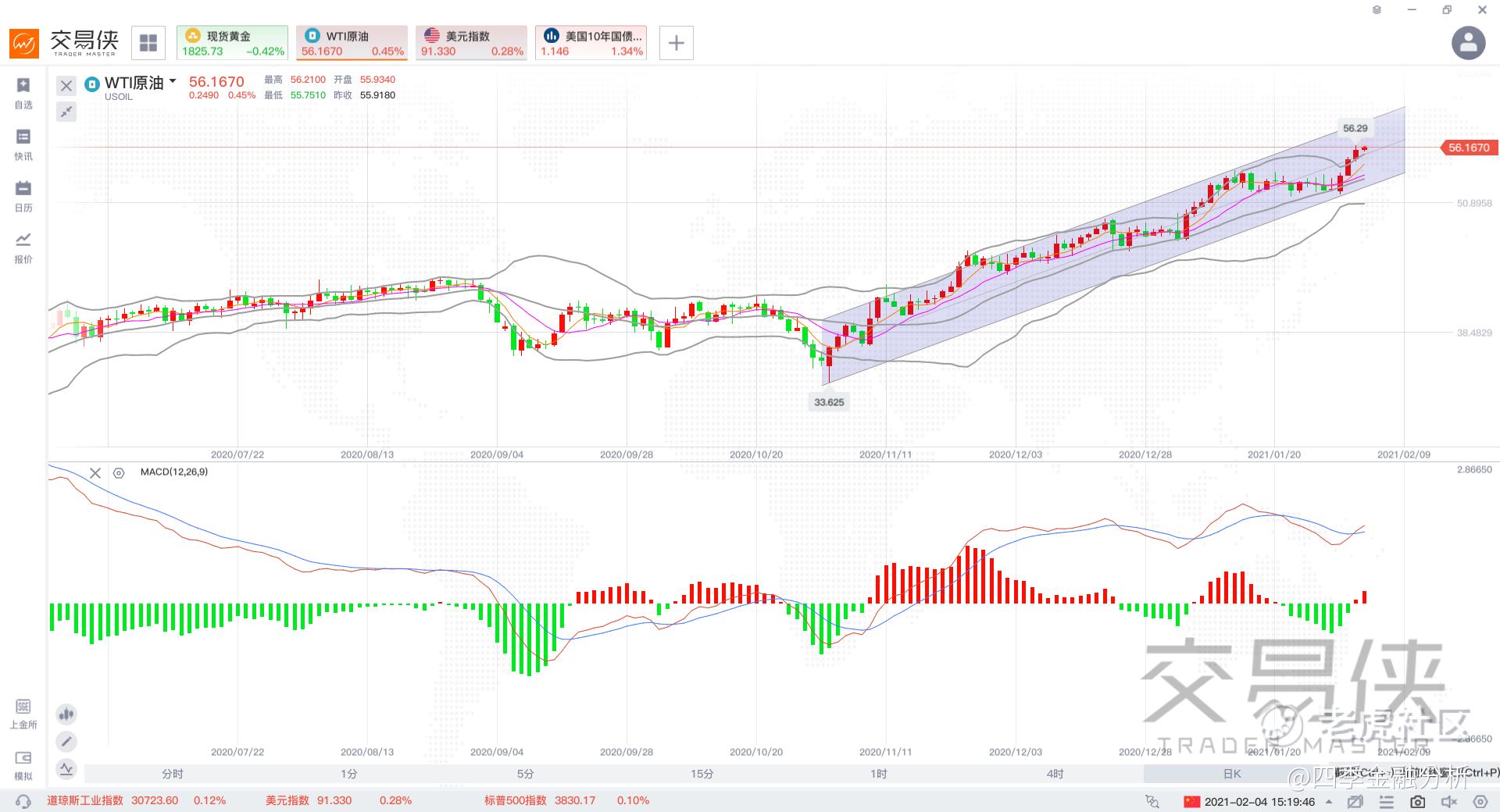Select the 1分 timeframe
The width and height of the screenshot is (1500, 812).
349,774
